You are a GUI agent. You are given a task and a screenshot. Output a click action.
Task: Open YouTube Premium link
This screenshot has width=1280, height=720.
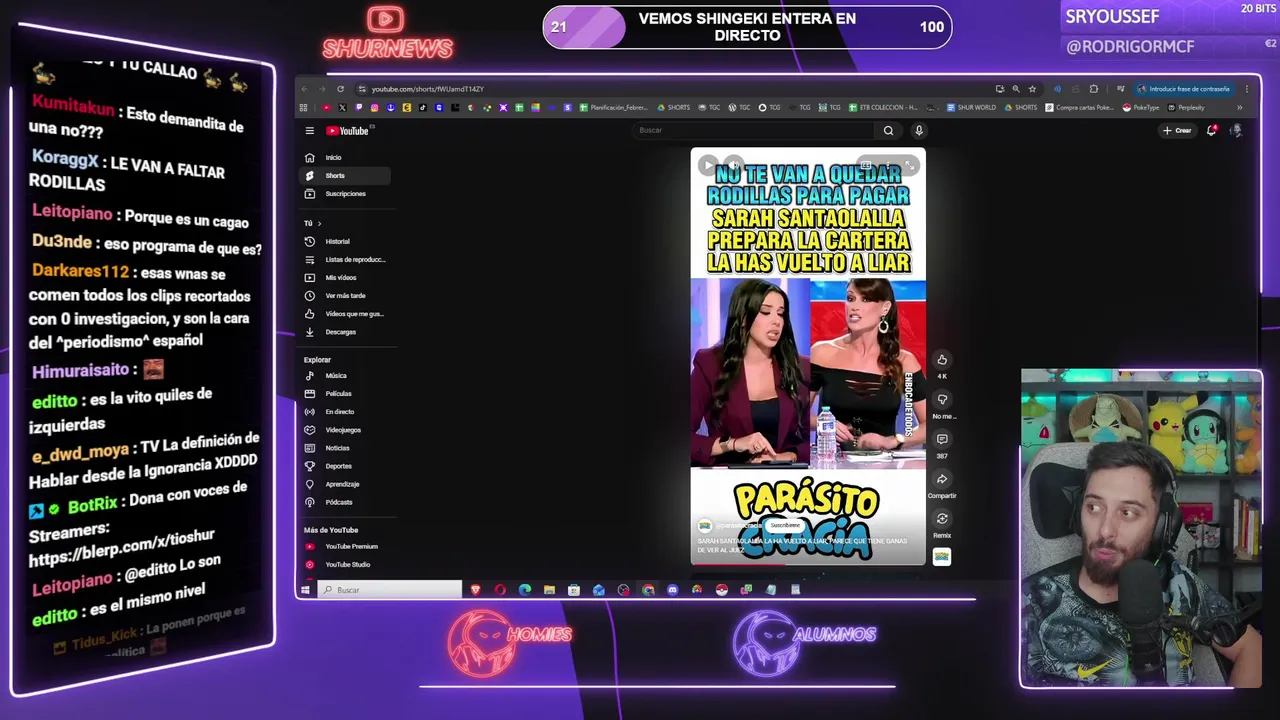click(x=346, y=546)
